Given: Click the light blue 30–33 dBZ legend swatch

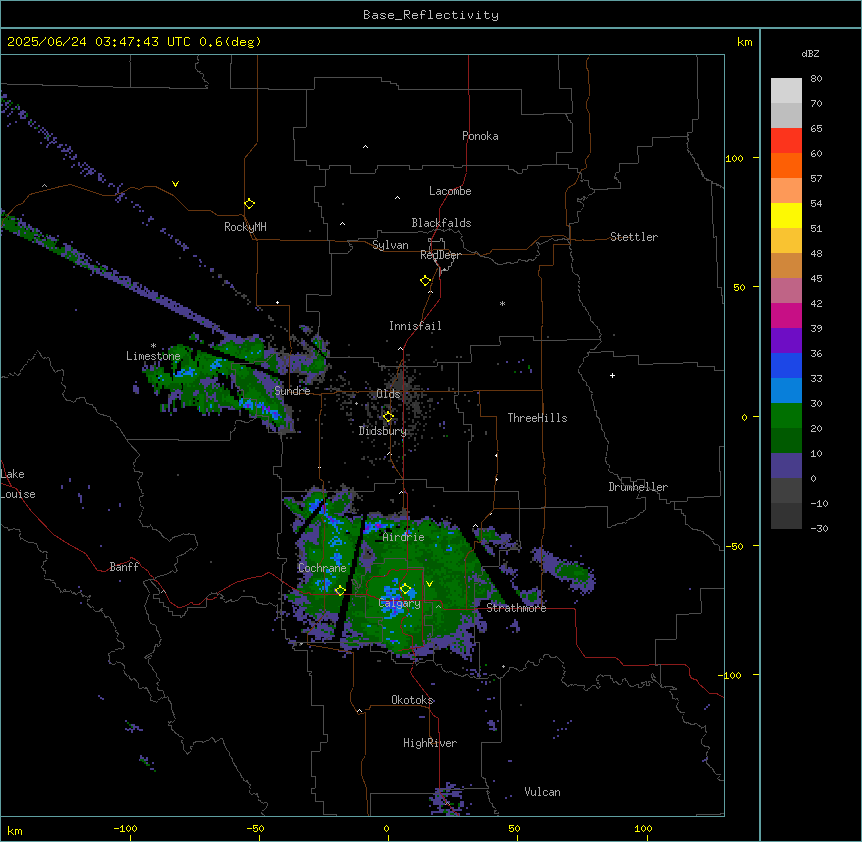Looking at the screenshot, I should coord(786,391).
